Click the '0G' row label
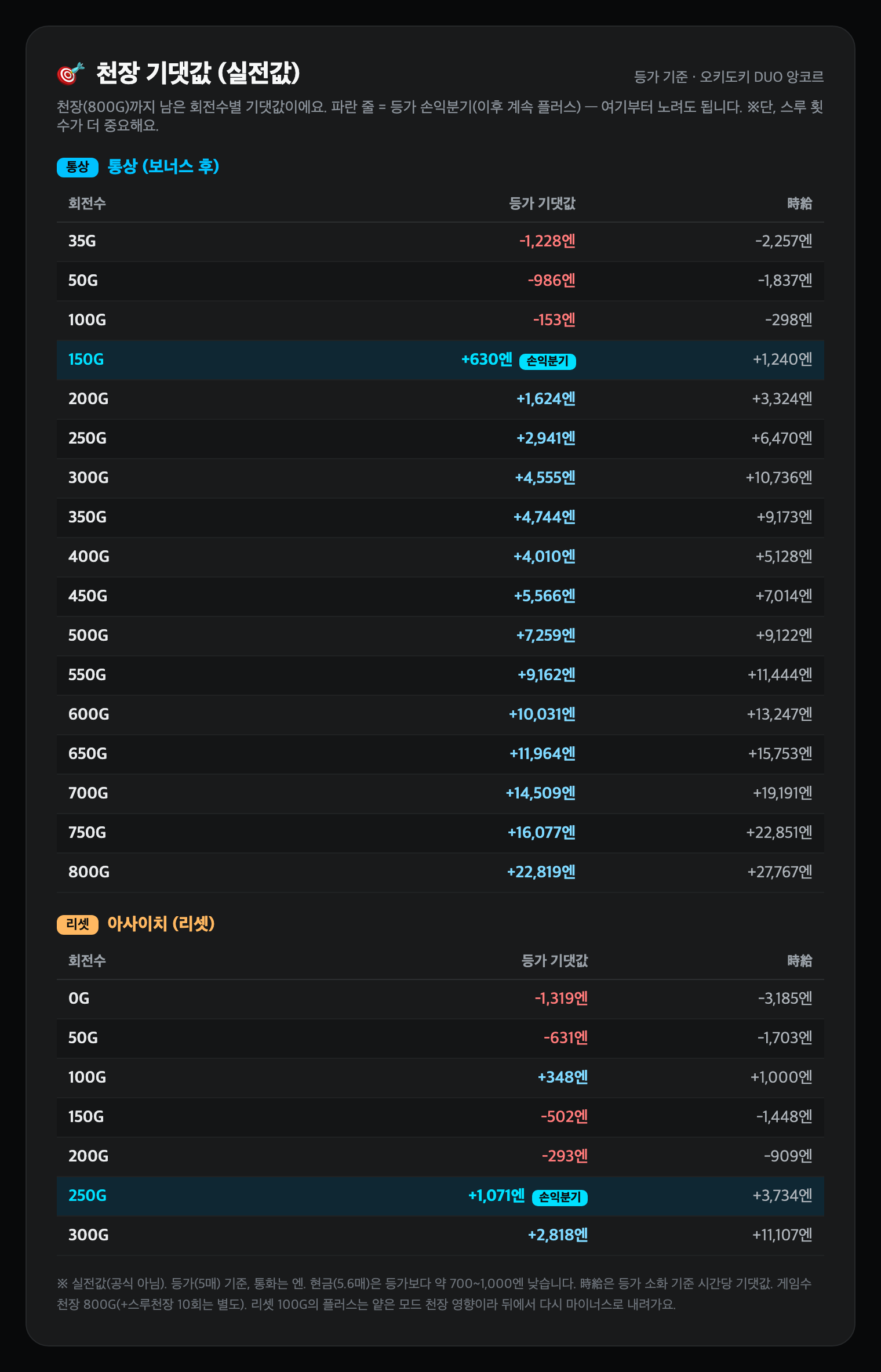The image size is (881, 1372). coord(79,999)
